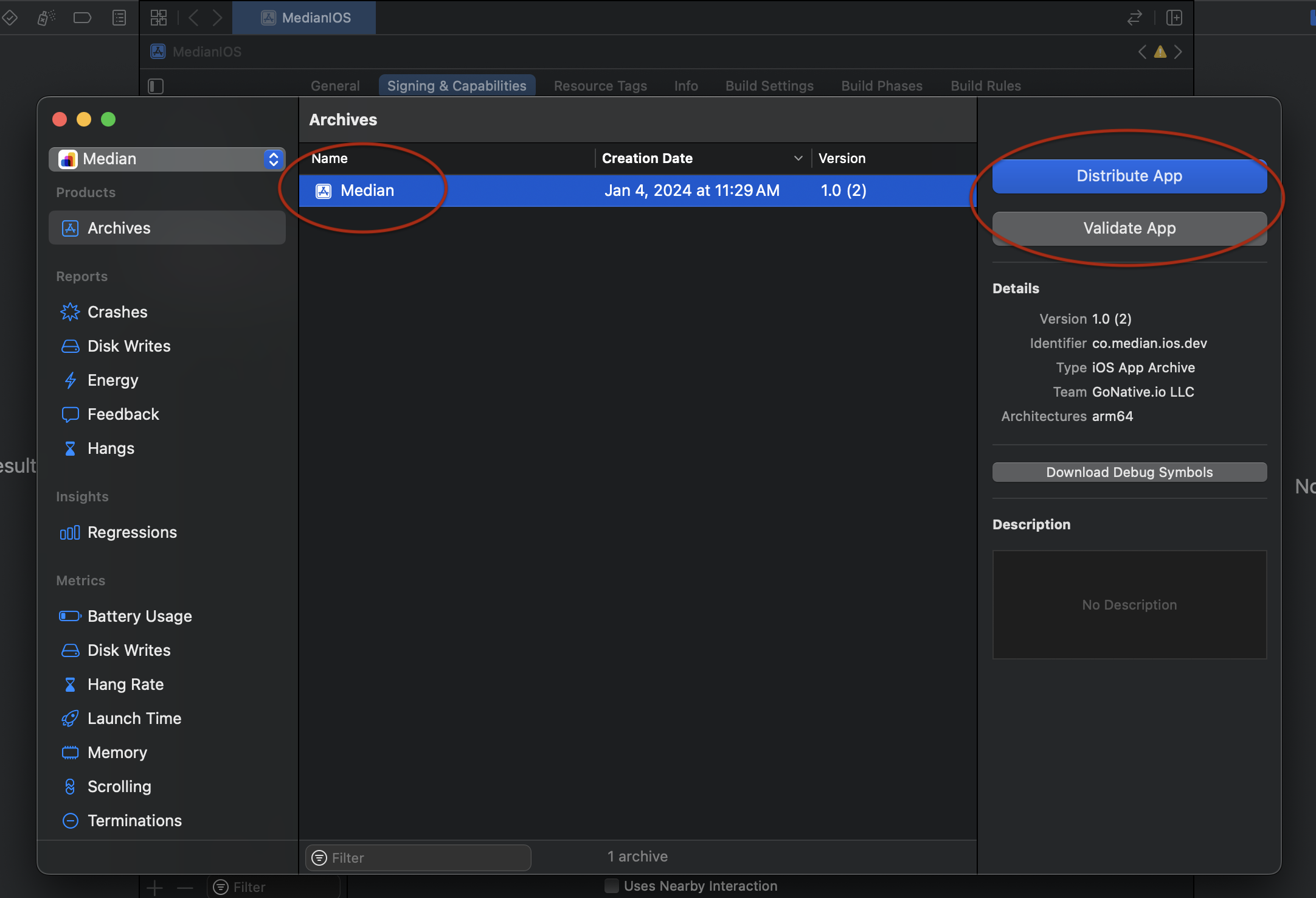Screen dimensions: 1316x898
Task: Switch to Signing & Capabilities tab
Action: [457, 86]
